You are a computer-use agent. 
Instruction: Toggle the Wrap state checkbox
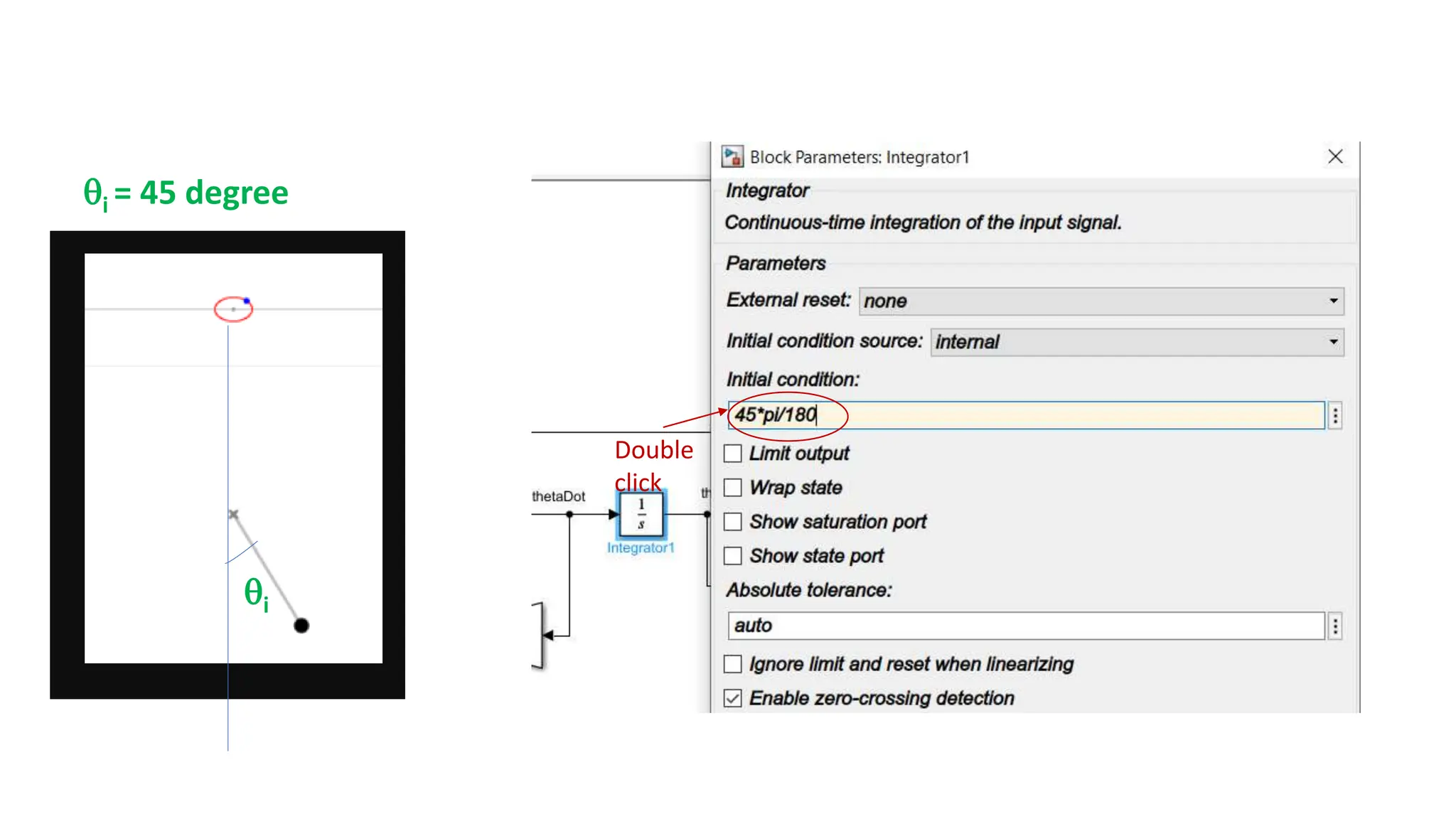[732, 488]
